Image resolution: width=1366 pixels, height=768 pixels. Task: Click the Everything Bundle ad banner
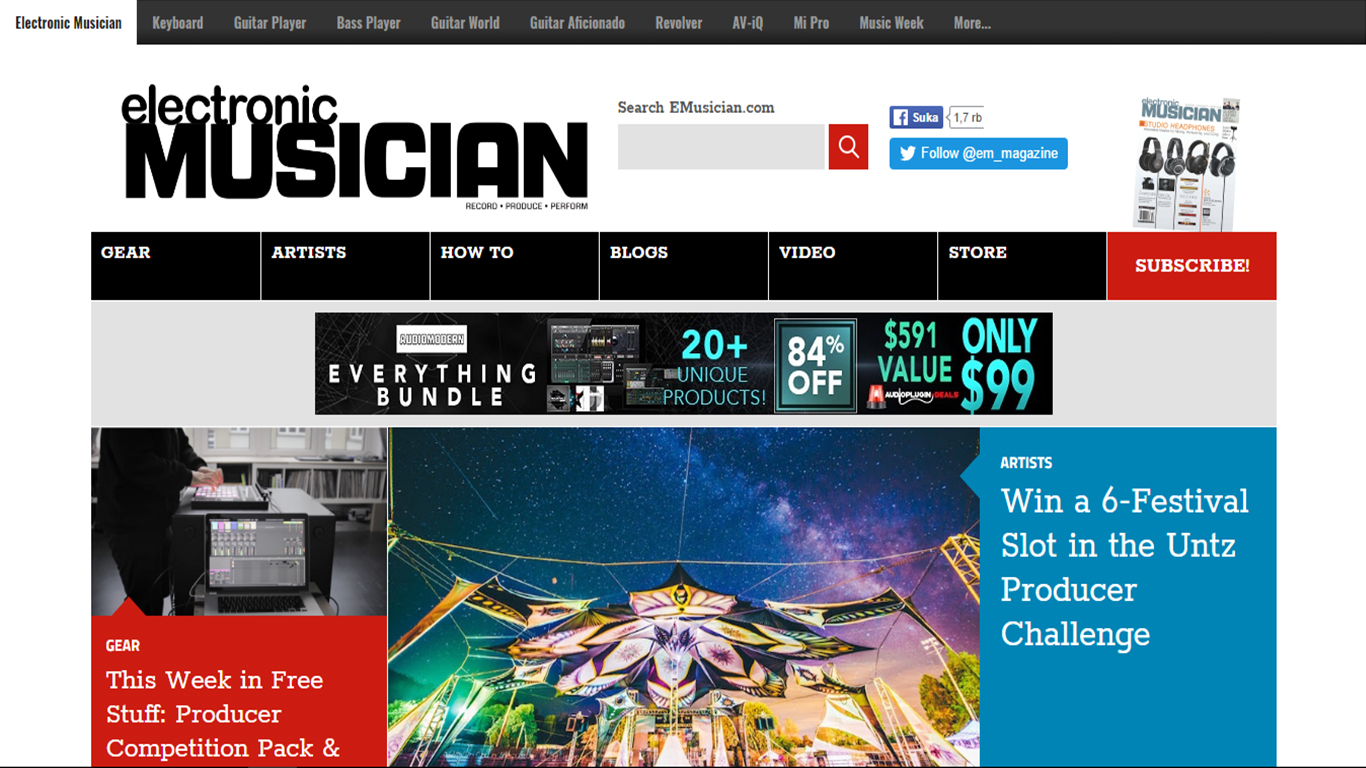click(x=684, y=364)
